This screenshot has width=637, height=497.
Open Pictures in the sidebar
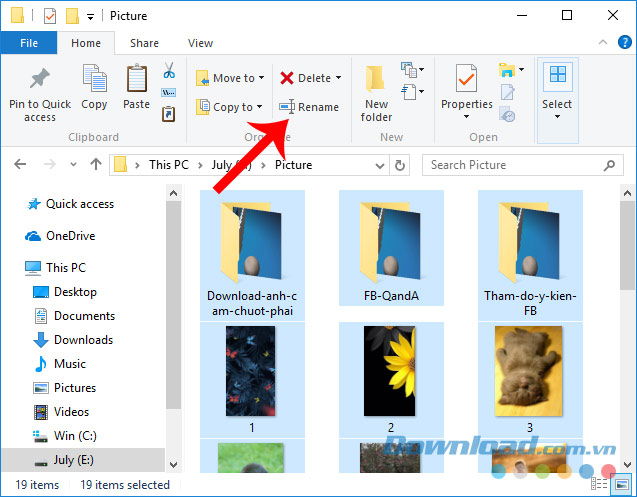pos(65,388)
